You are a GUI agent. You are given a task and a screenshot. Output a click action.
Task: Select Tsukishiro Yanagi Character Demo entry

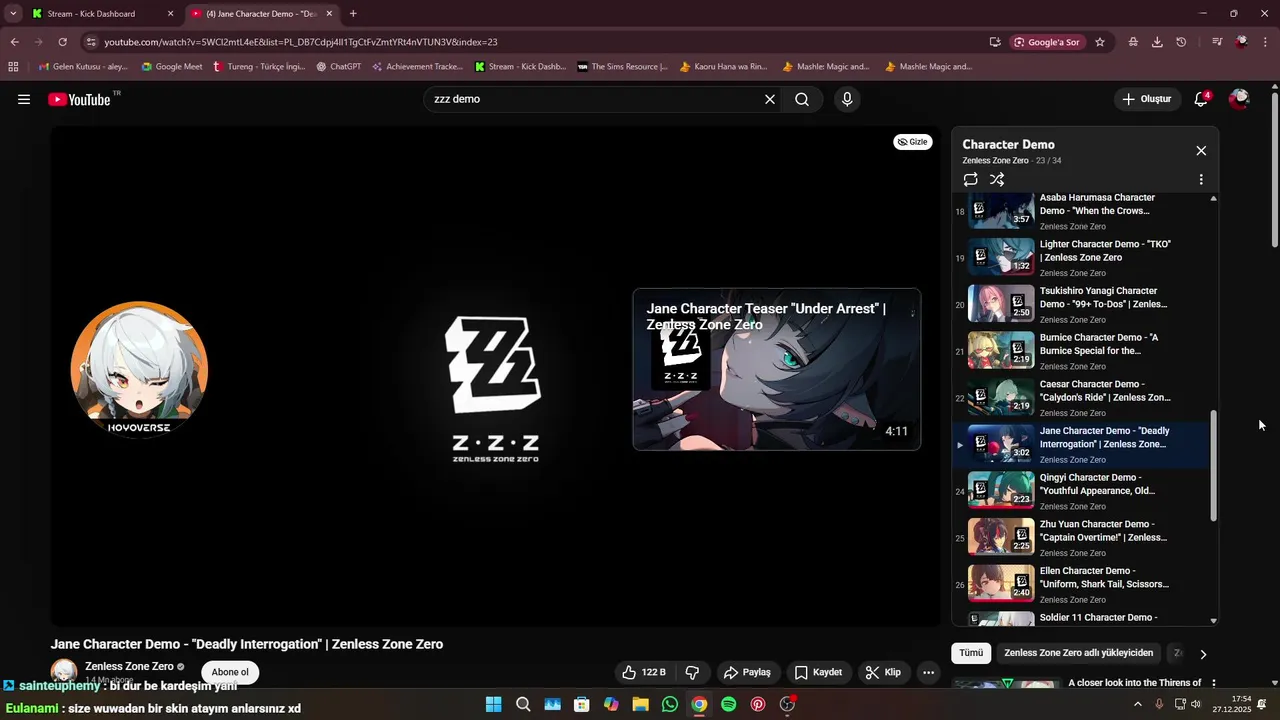[x=1080, y=304]
